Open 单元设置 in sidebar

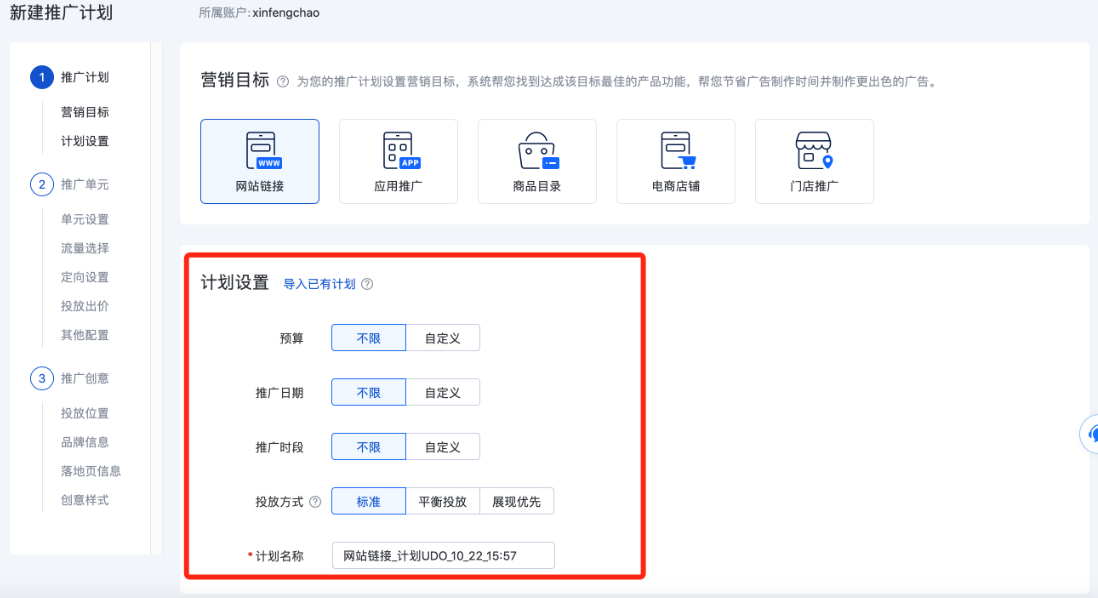click(x=85, y=220)
